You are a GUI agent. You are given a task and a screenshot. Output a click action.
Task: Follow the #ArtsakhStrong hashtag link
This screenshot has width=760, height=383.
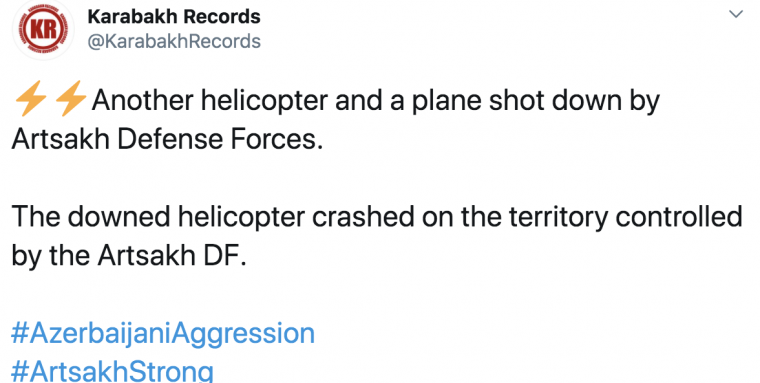point(112,371)
